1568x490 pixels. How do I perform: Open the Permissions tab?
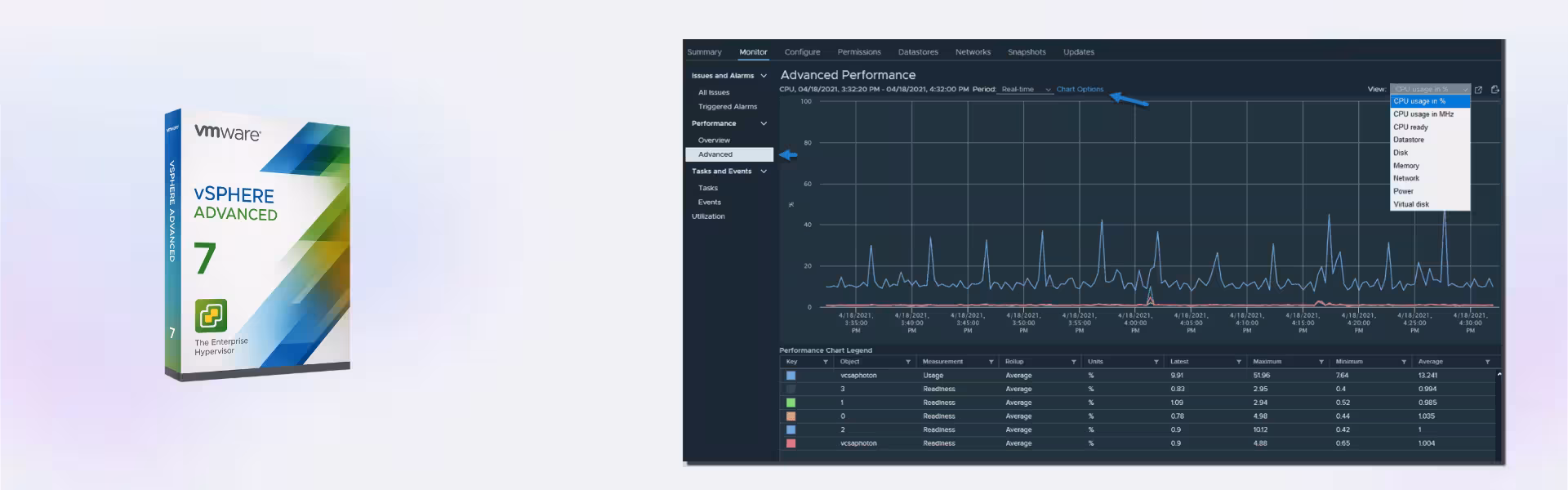pyautogui.click(x=859, y=52)
